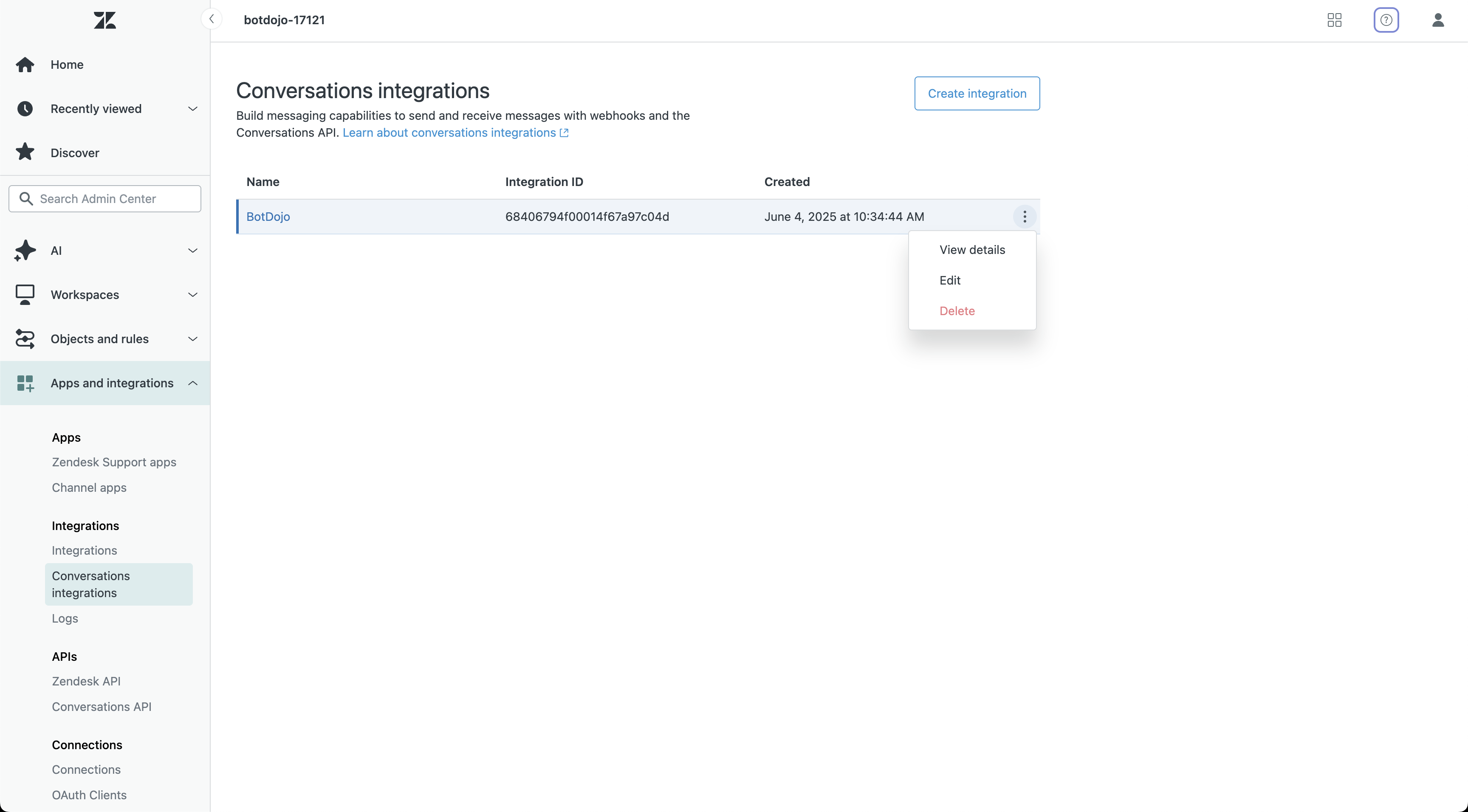Open the user profile icon
Image resolution: width=1468 pixels, height=812 pixels.
coord(1438,20)
